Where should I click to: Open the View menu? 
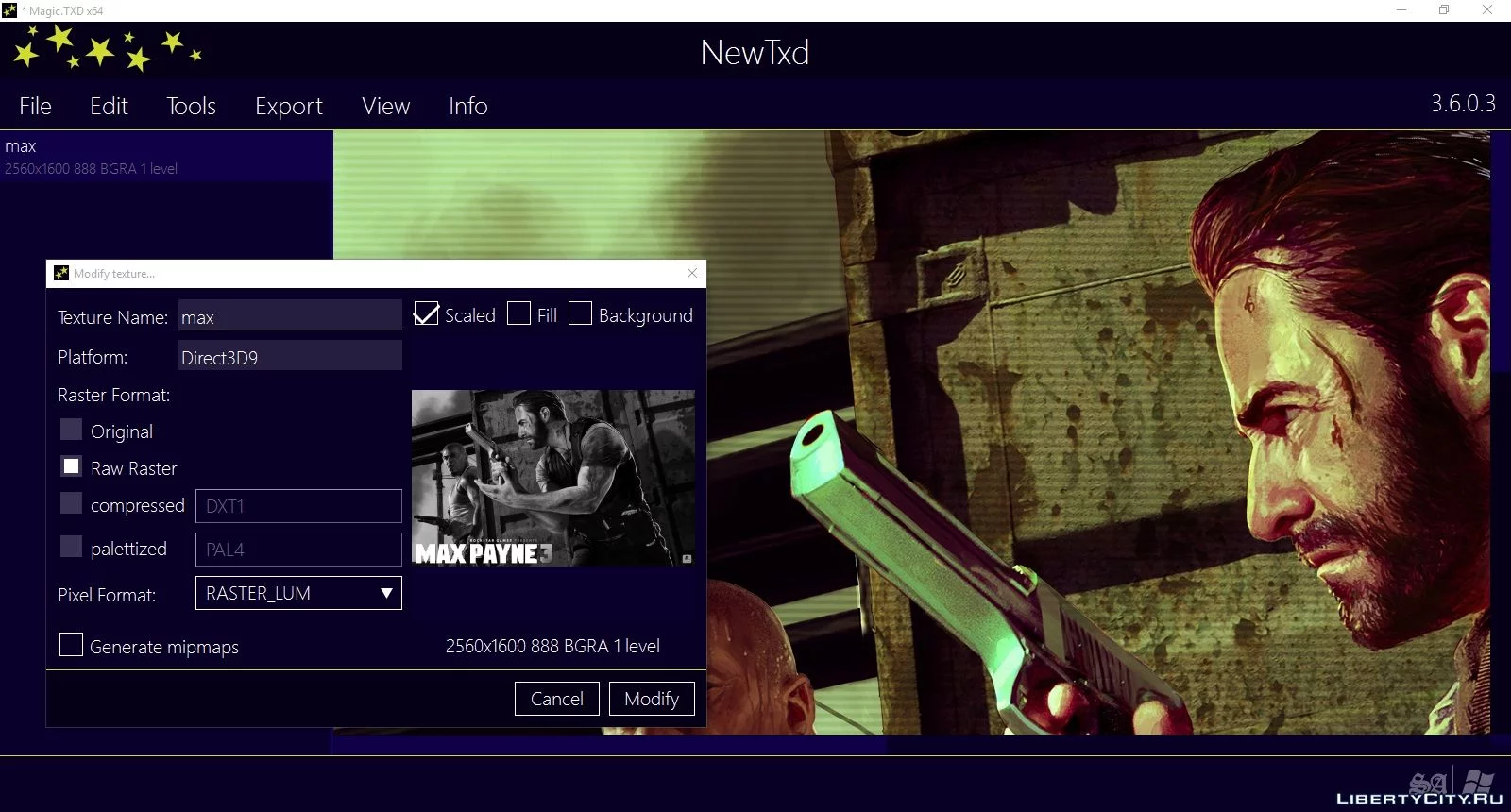(385, 106)
